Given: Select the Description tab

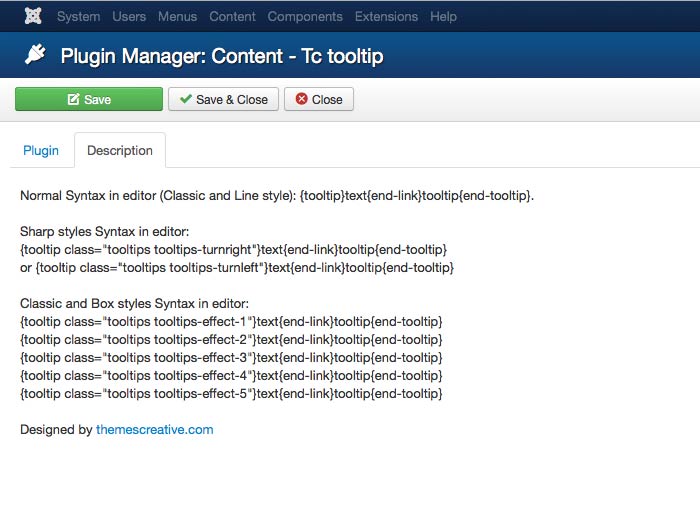Looking at the screenshot, I should click(120, 150).
